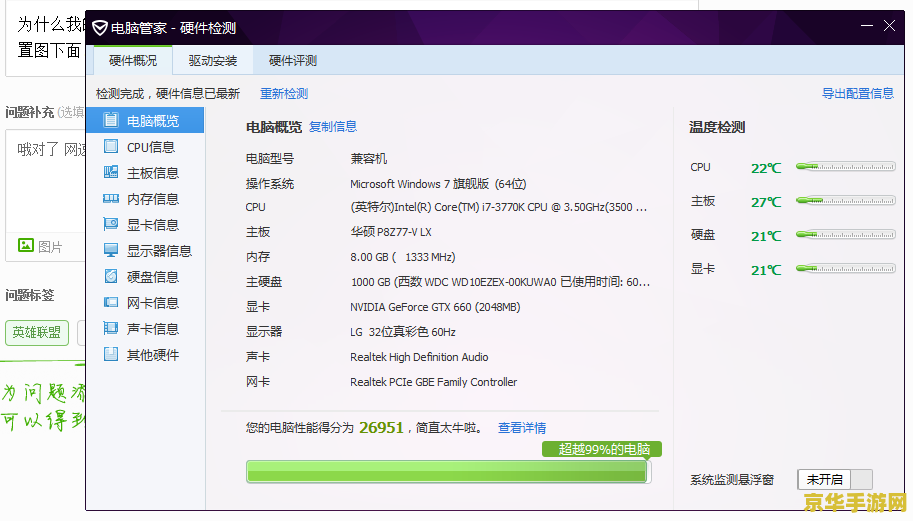913x521 pixels.
Task: Click the LG 32位真彩色 60Hz text
Action: click(x=403, y=332)
